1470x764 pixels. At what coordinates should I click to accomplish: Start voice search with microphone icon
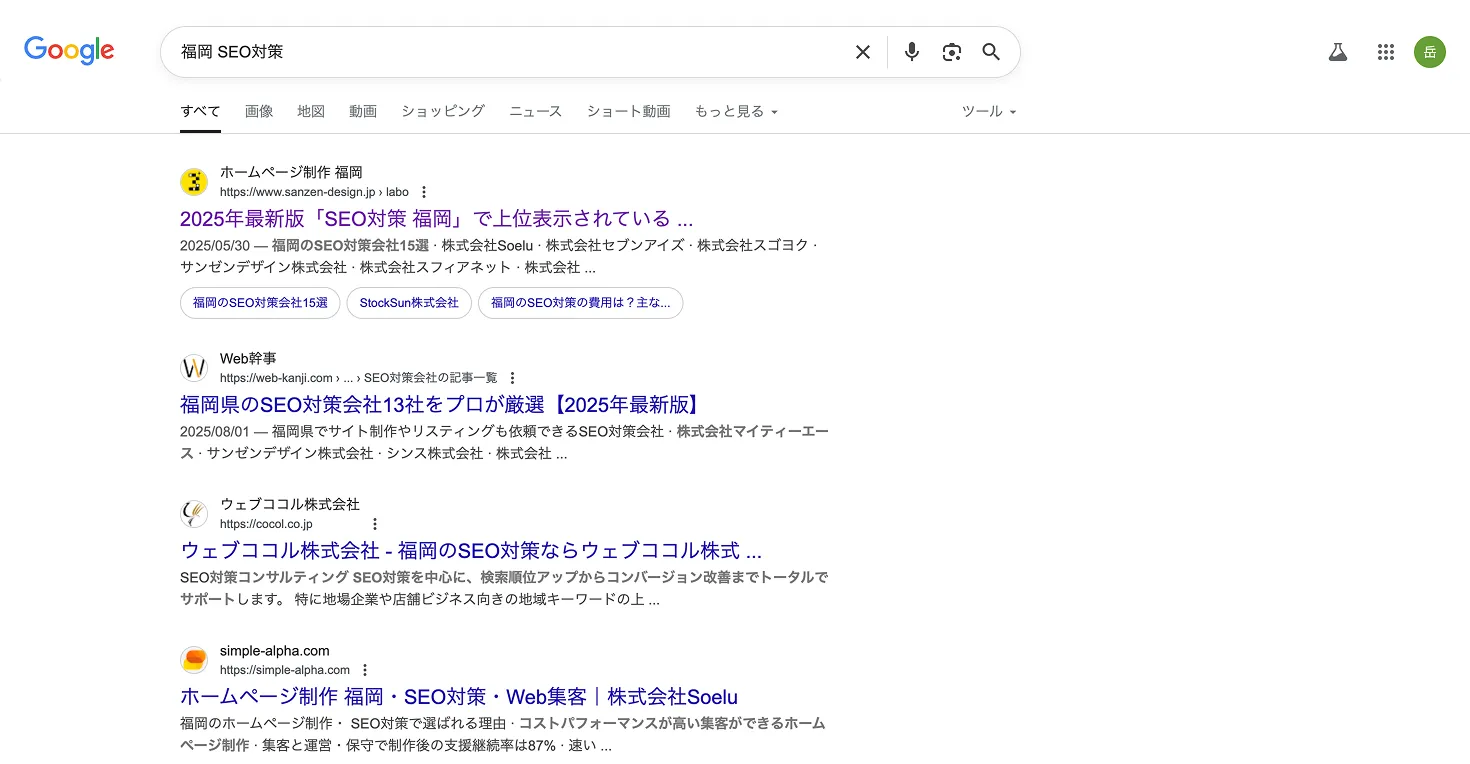pos(911,52)
